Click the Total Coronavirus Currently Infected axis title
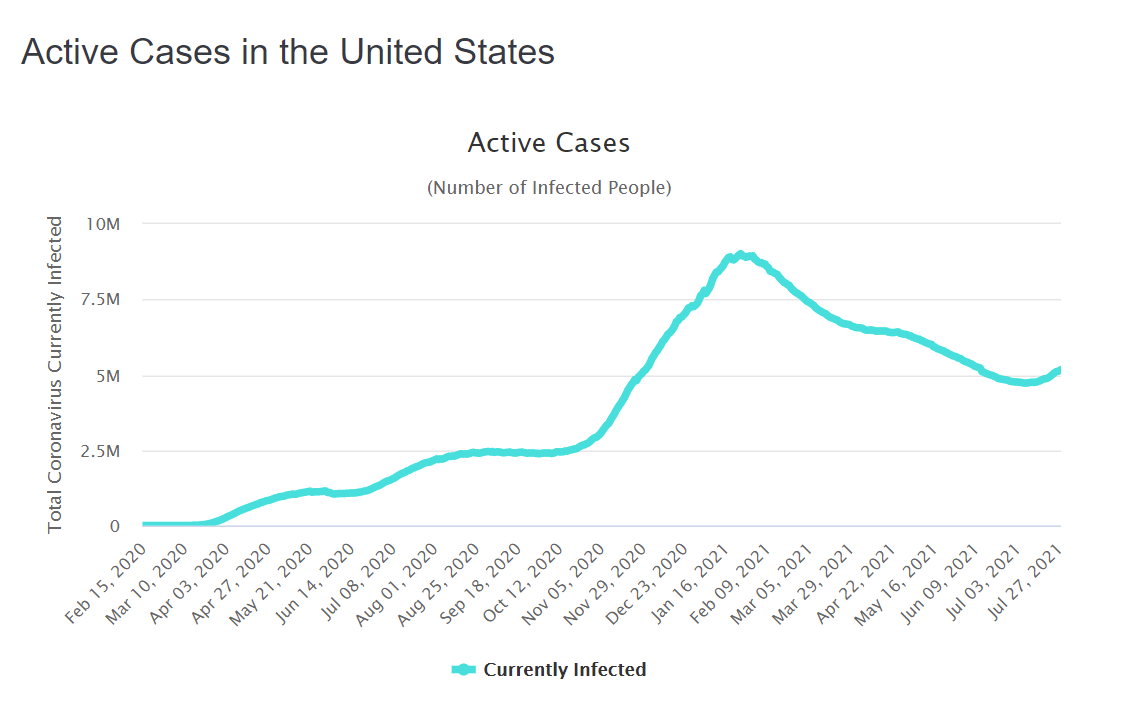 click(x=55, y=374)
